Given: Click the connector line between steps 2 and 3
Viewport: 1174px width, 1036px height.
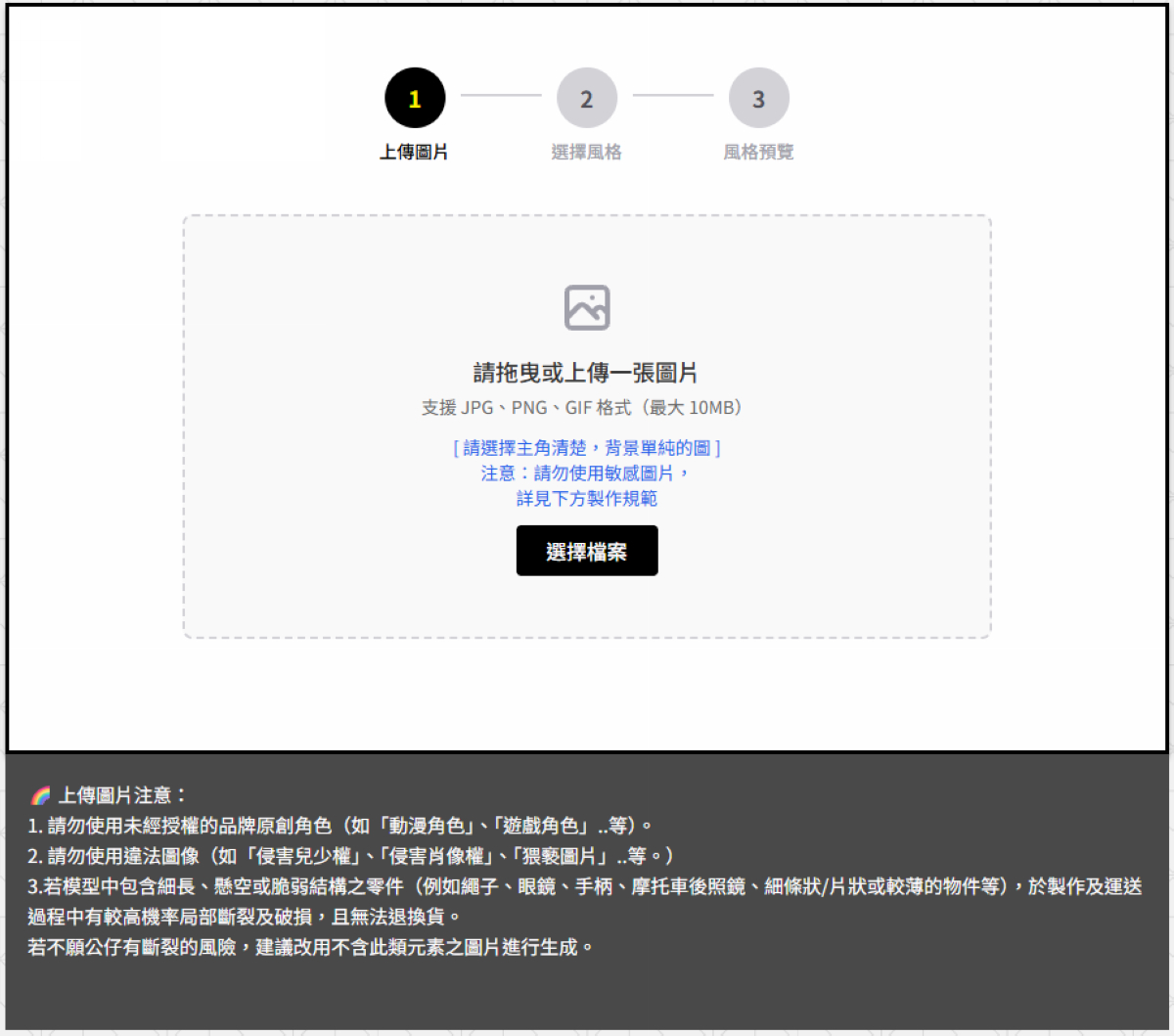Looking at the screenshot, I should tap(673, 97).
